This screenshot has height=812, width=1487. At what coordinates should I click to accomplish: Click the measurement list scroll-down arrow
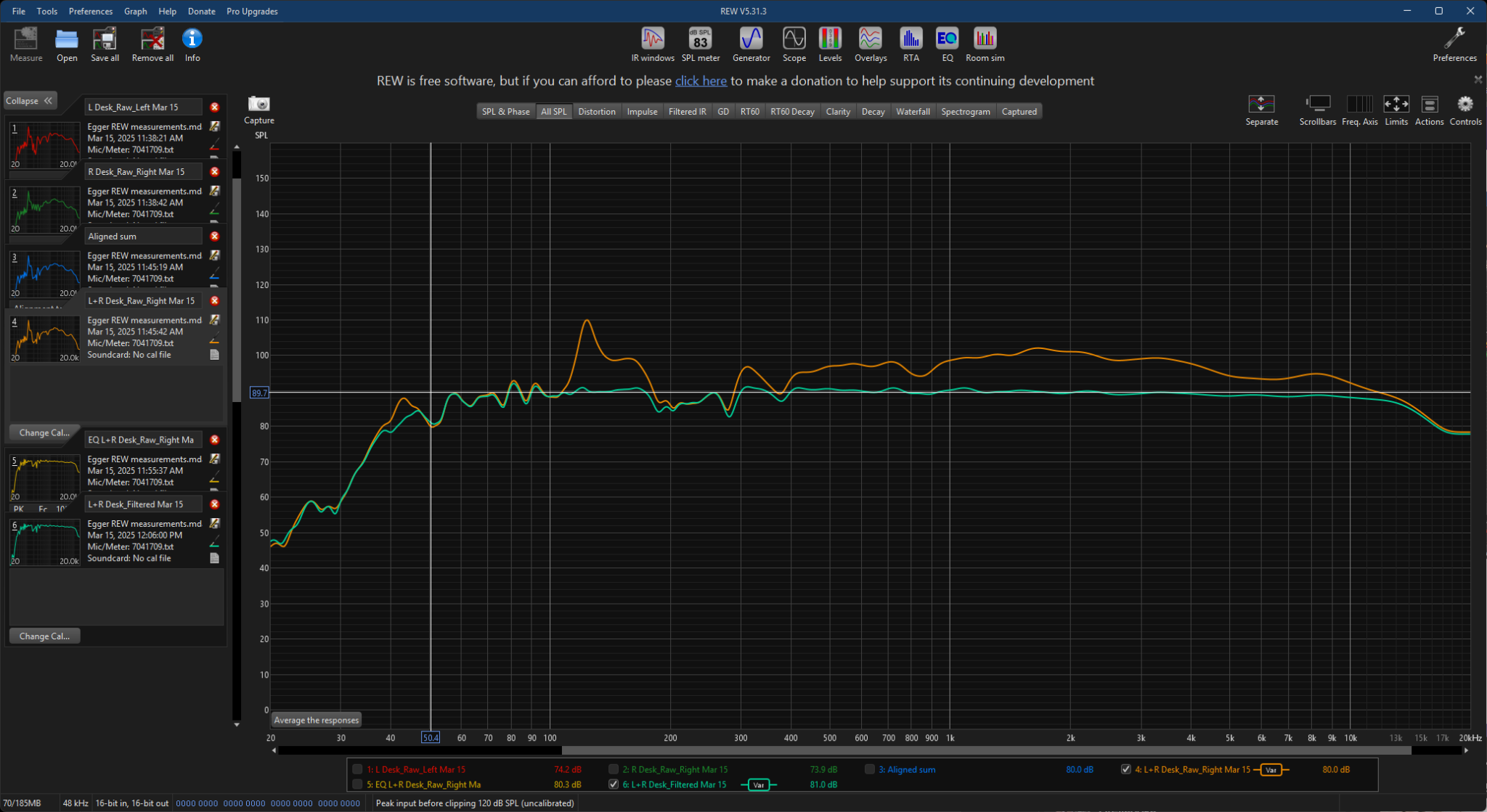(x=236, y=724)
